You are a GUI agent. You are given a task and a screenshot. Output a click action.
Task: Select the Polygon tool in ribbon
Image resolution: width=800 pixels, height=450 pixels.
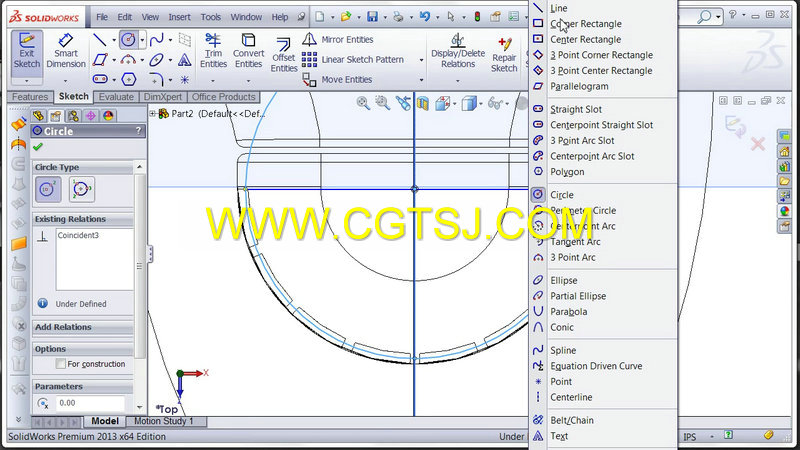click(x=129, y=80)
